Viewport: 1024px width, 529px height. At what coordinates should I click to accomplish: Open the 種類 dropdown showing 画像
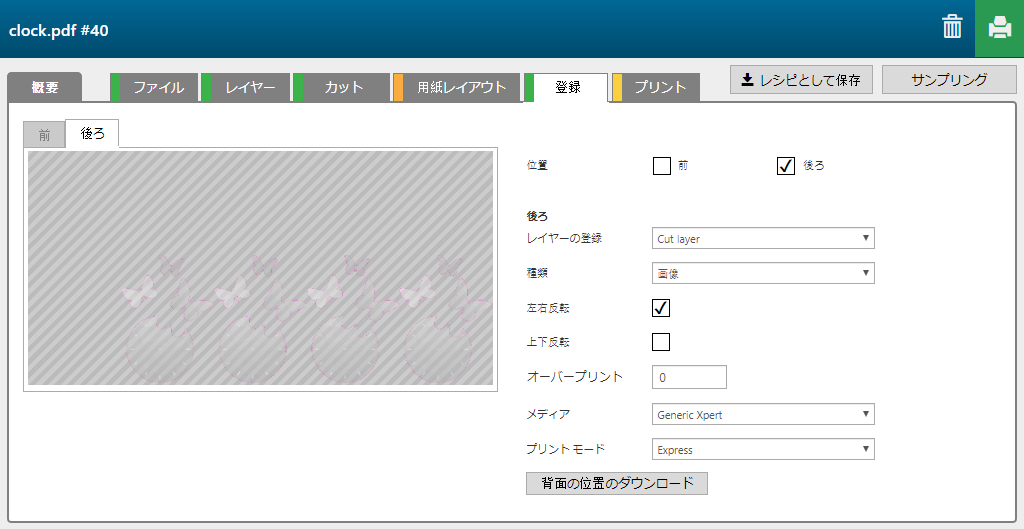[763, 273]
